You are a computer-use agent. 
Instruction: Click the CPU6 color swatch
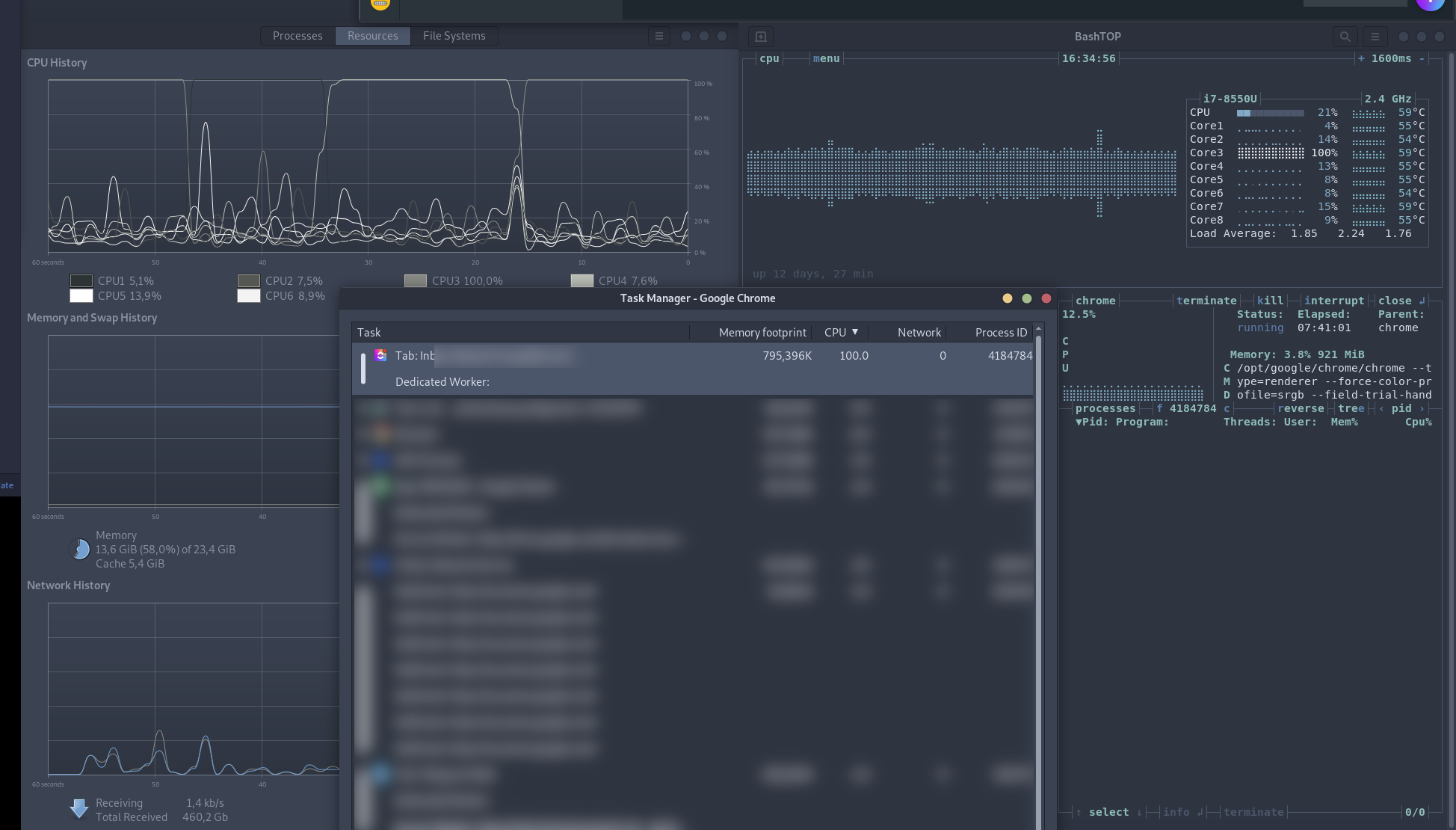click(248, 295)
